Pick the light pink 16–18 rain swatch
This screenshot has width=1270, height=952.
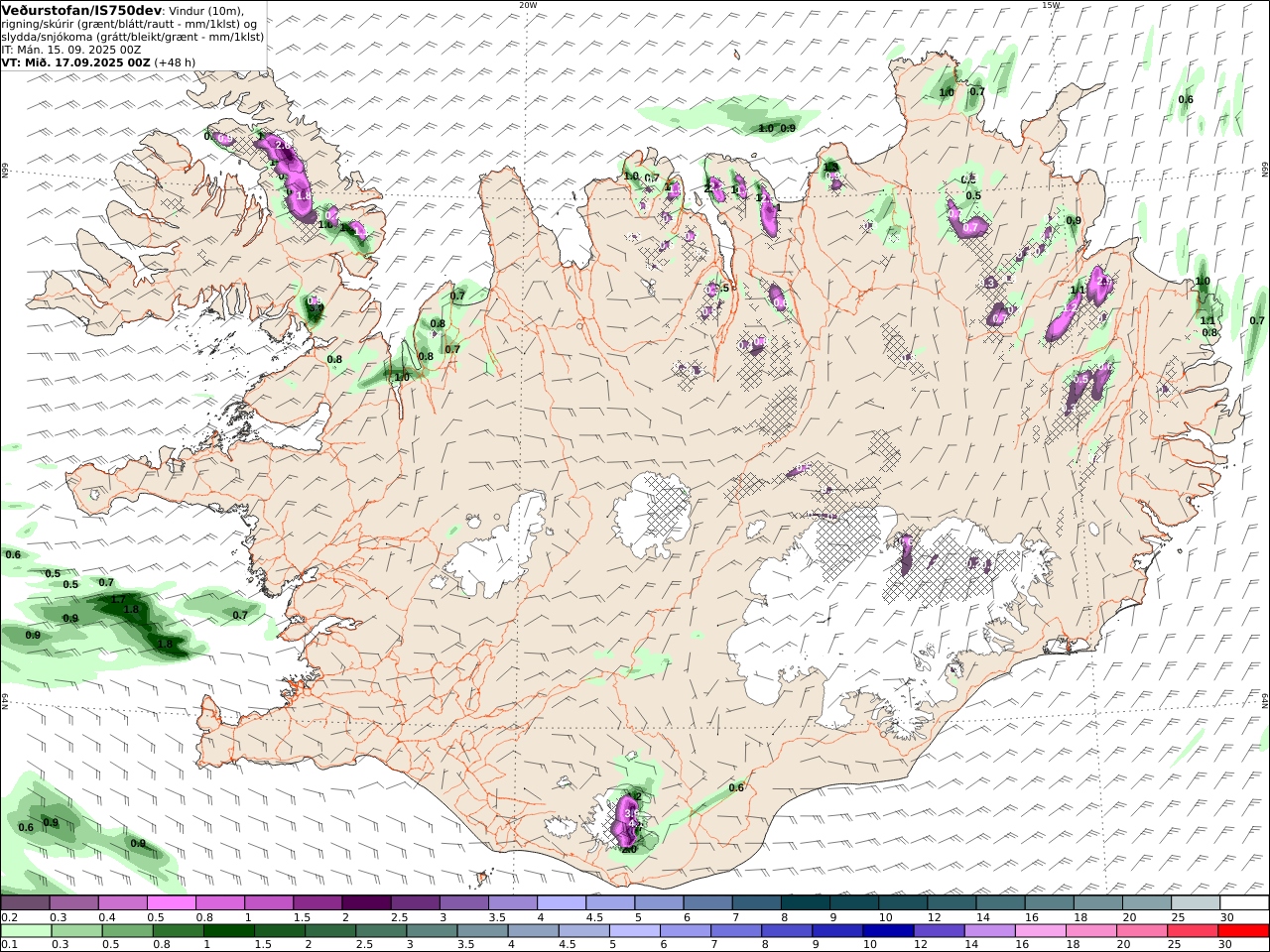pyautogui.click(x=1040, y=930)
